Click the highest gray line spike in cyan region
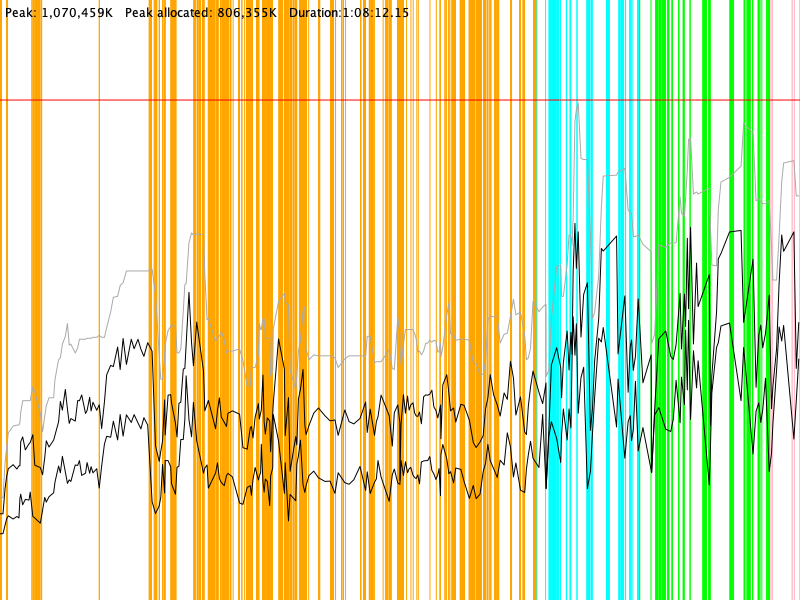 (577, 104)
